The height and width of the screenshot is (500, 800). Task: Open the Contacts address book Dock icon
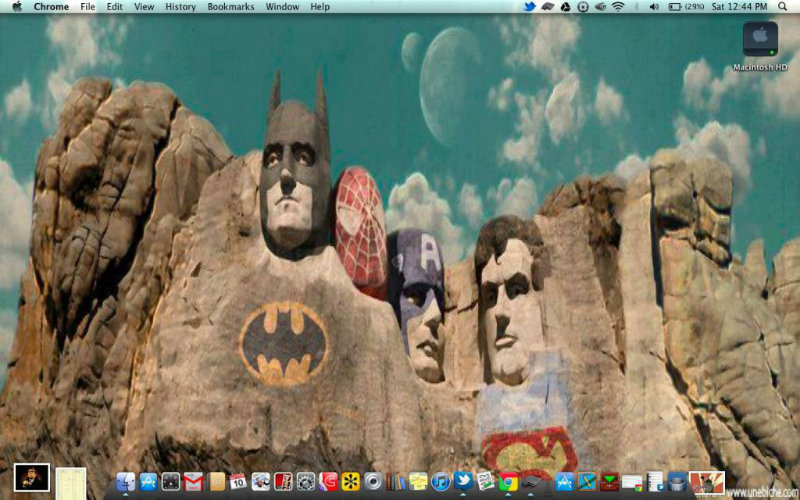coord(217,481)
